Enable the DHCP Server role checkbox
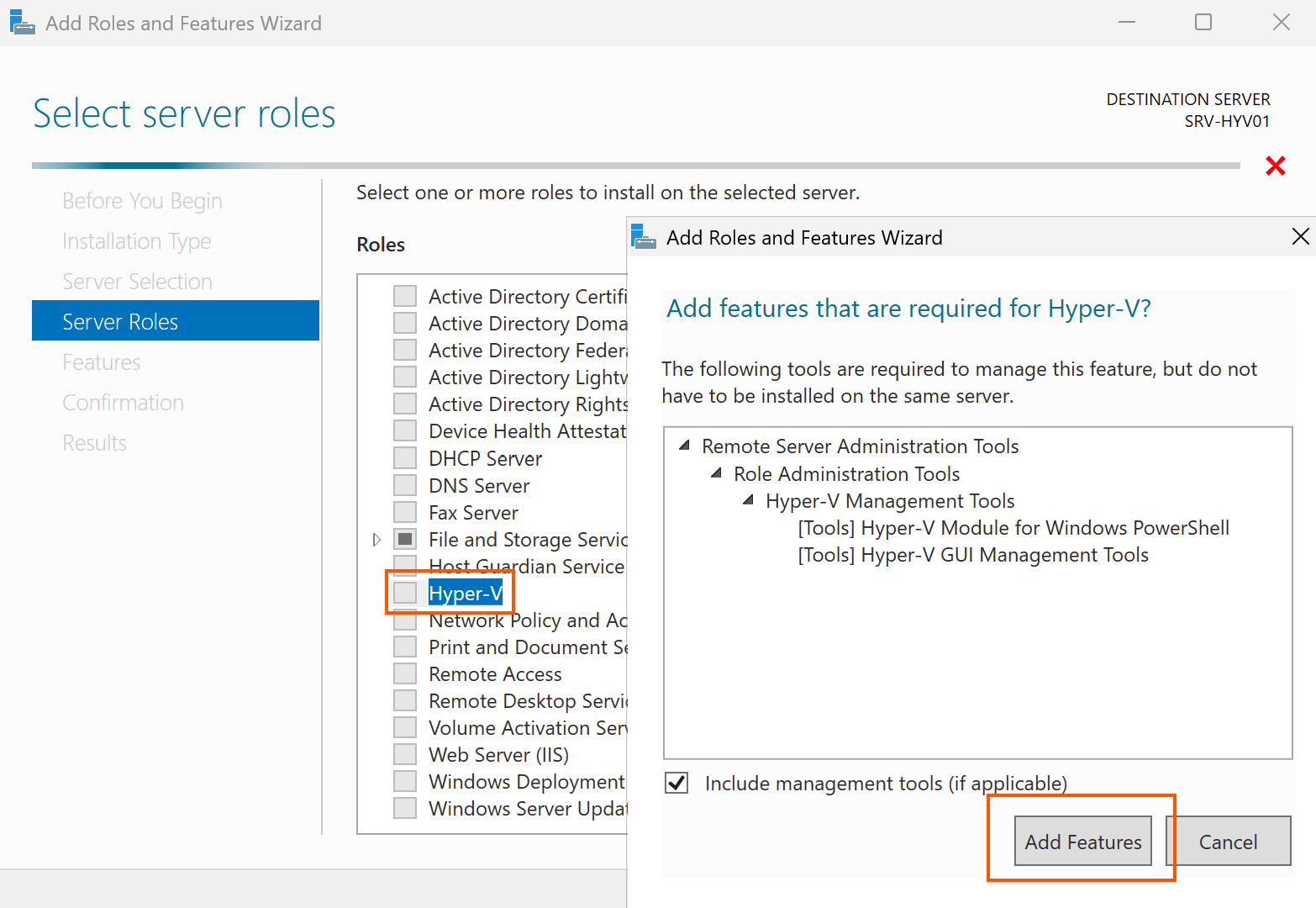Screen dimensions: 1316x908 click(x=405, y=458)
